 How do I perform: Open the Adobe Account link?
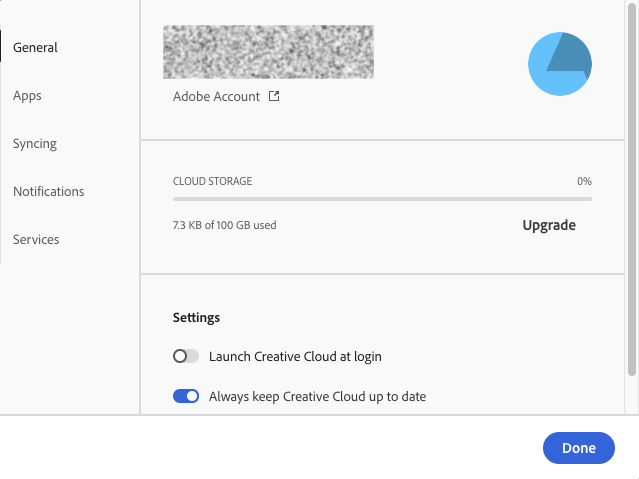point(216,97)
